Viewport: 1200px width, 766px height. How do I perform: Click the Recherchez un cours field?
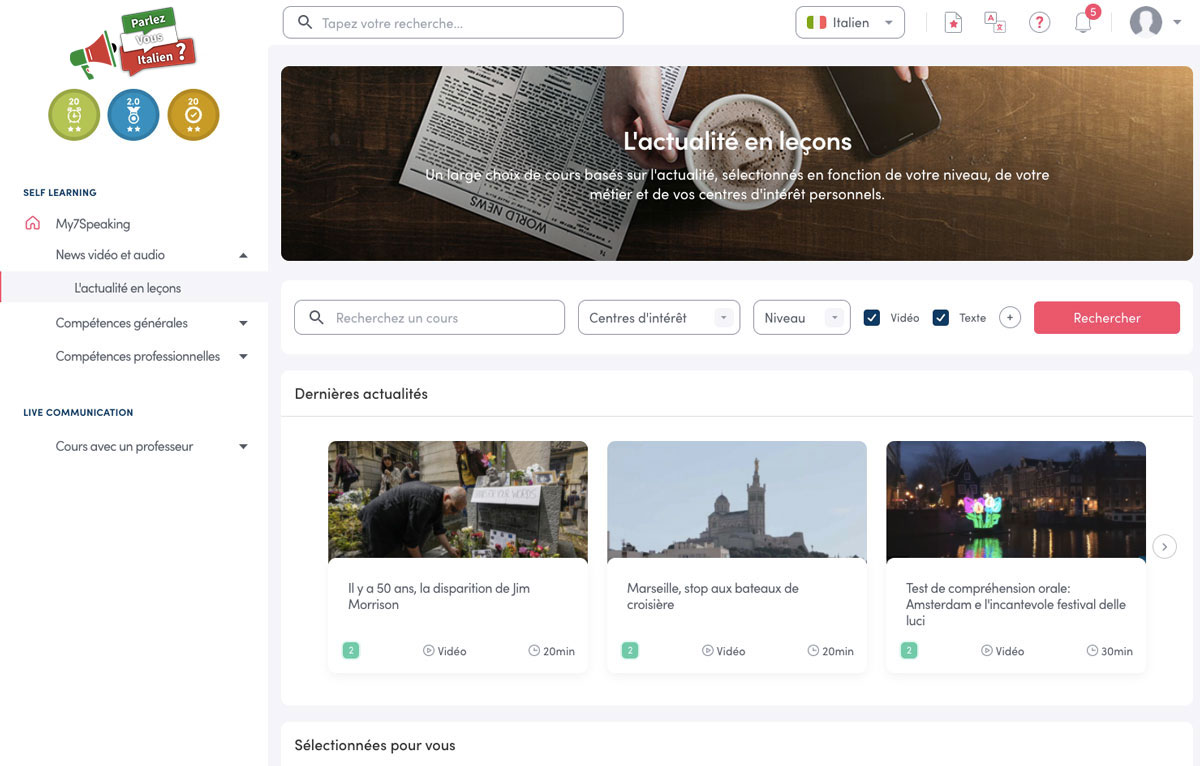[440, 318]
